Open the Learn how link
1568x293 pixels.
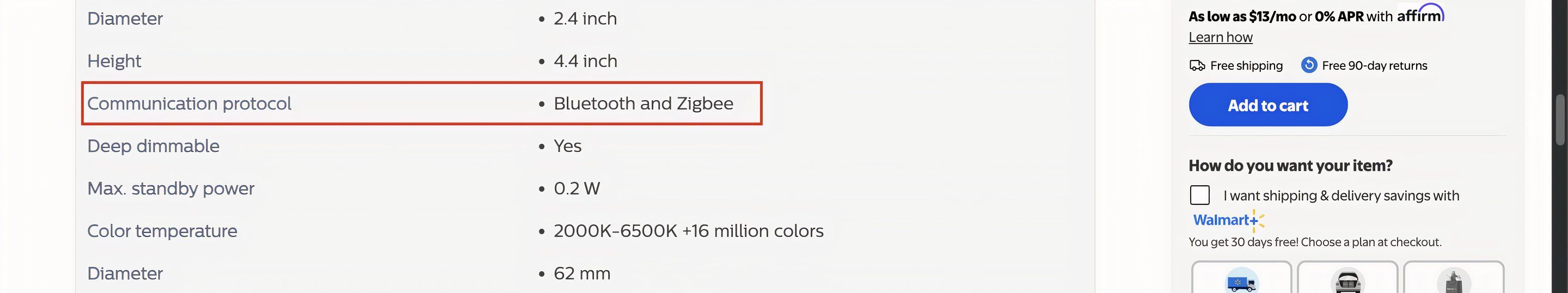pos(1221,37)
